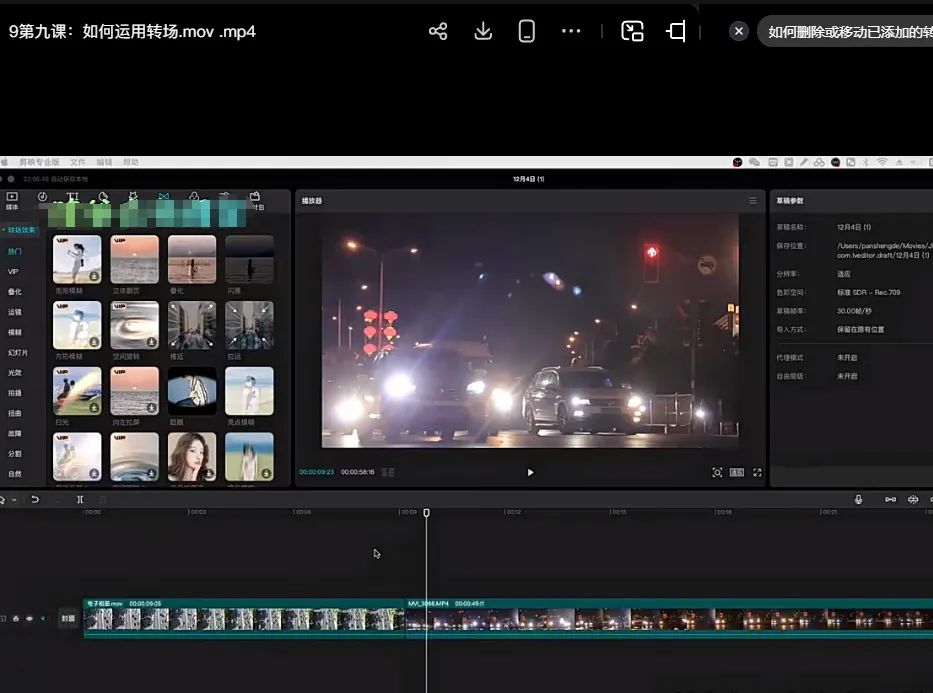
Task: Click the phone icon in the top bar
Action: (527, 31)
